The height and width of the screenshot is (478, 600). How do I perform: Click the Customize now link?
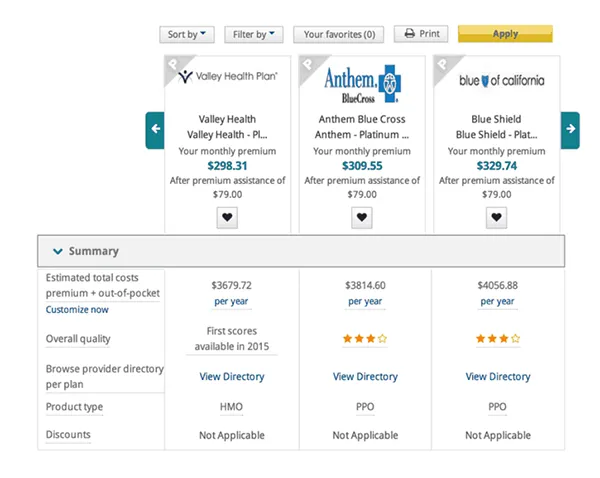(x=77, y=310)
